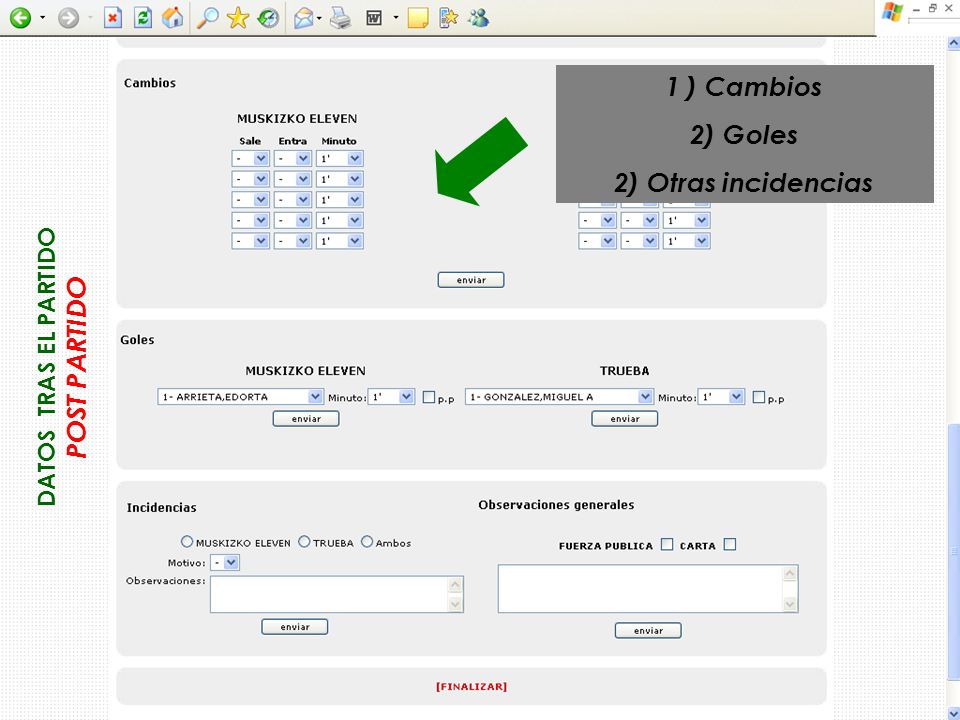The image size is (960, 720).
Task: Click the [FINALIZAR] link
Action: [x=471, y=687]
